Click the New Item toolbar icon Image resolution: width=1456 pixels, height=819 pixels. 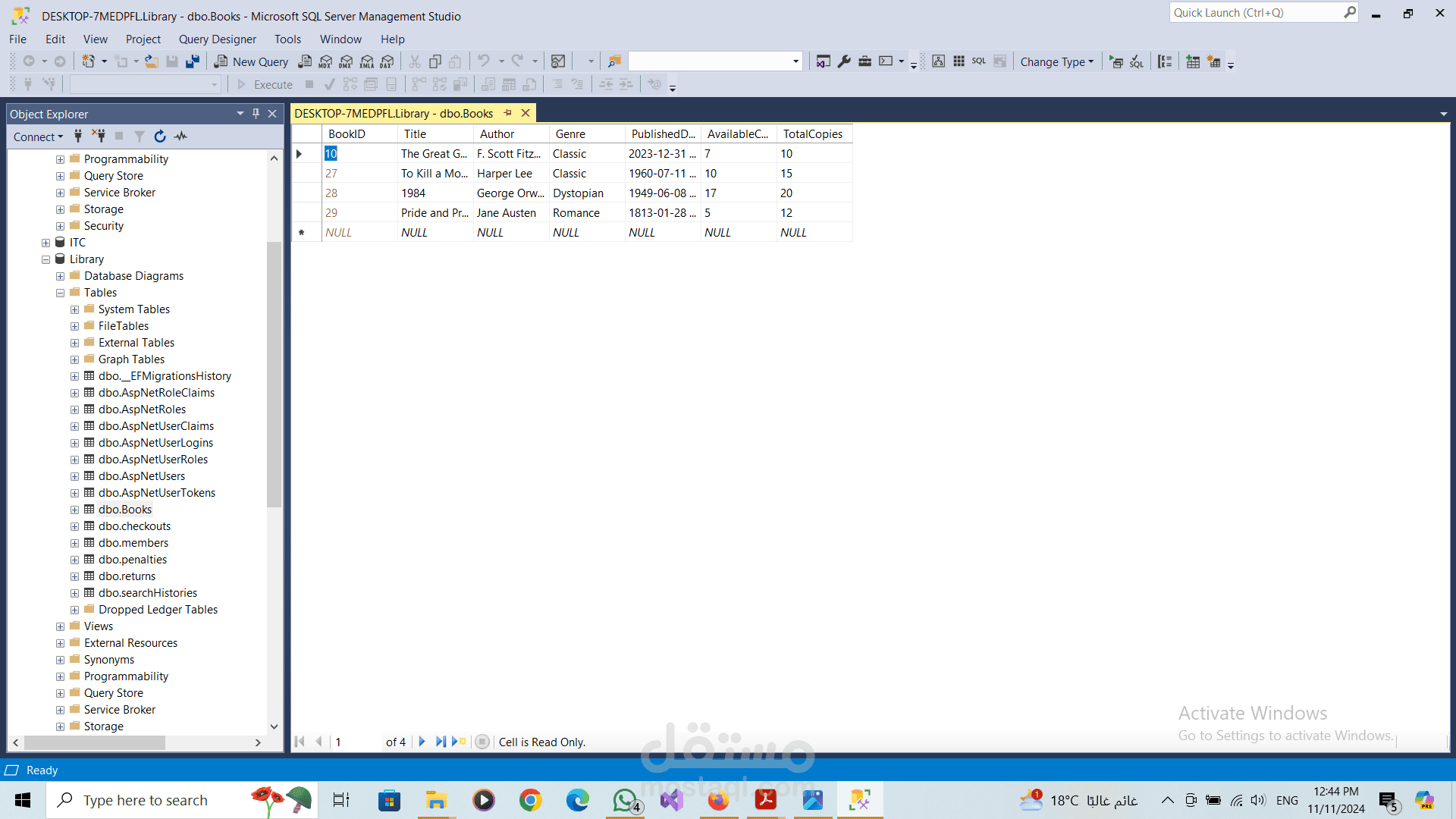(89, 61)
